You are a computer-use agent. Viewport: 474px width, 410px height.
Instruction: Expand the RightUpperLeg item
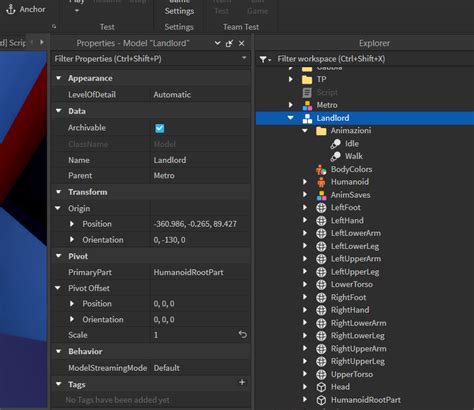pyautogui.click(x=305, y=361)
